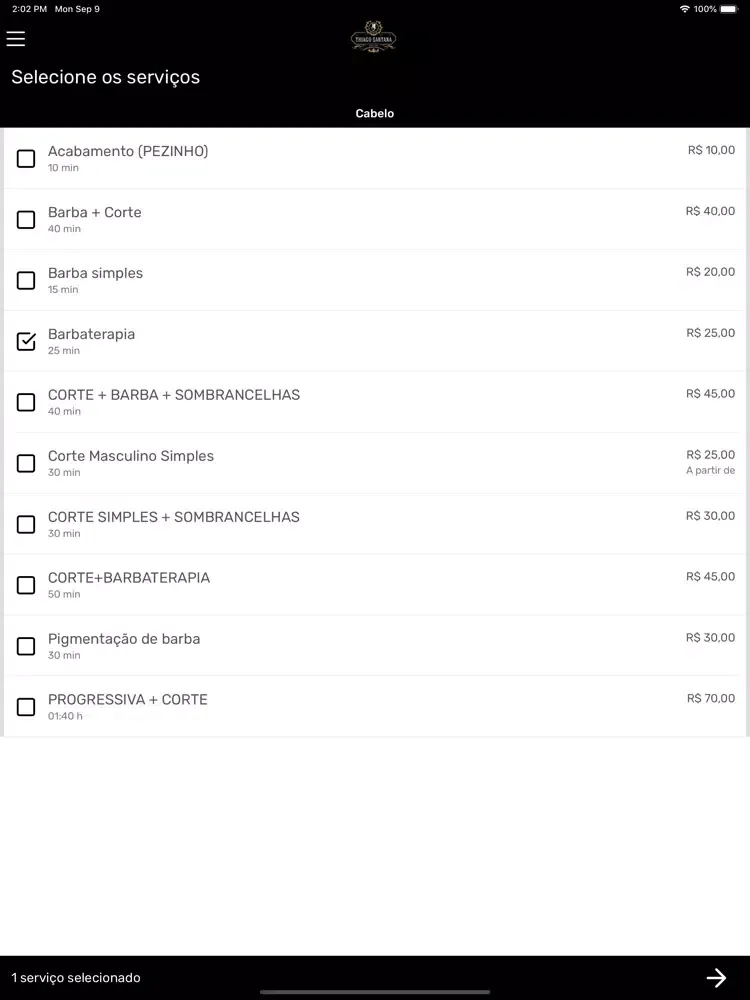Check the Barba simples checkbox
The width and height of the screenshot is (750, 1000).
click(x=26, y=281)
